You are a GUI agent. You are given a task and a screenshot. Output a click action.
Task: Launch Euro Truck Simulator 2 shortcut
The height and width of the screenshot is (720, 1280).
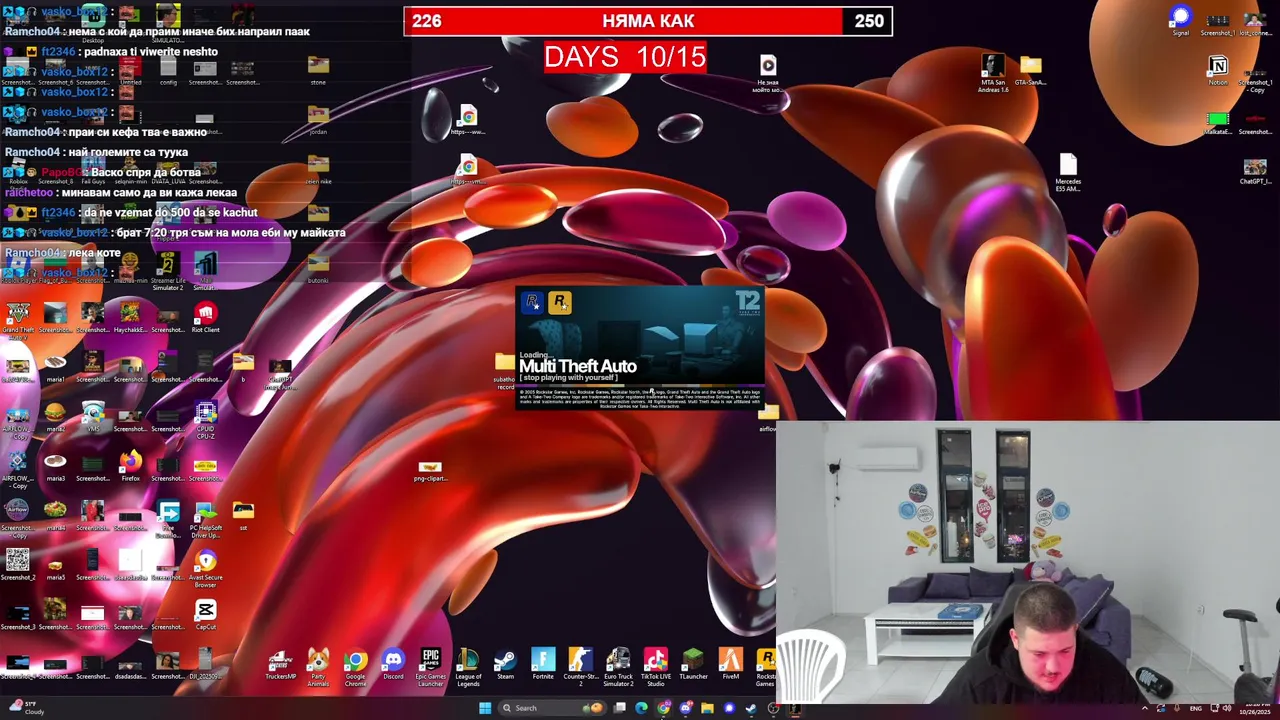point(618,667)
